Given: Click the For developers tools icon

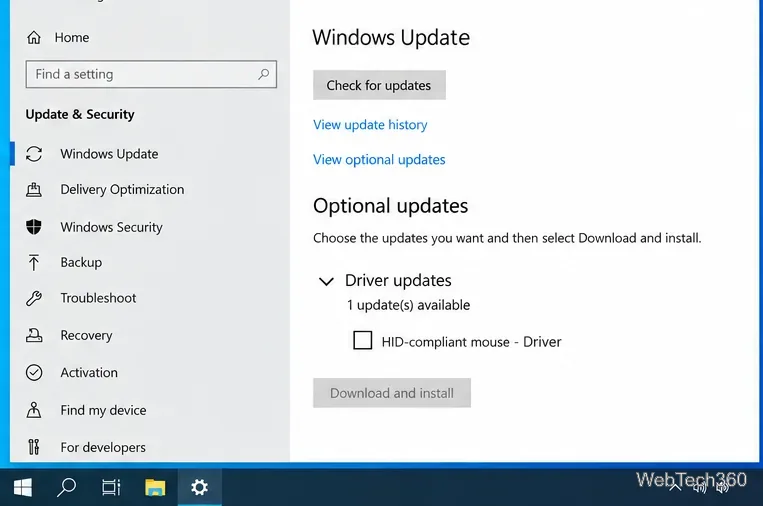Looking at the screenshot, I should [x=34, y=447].
